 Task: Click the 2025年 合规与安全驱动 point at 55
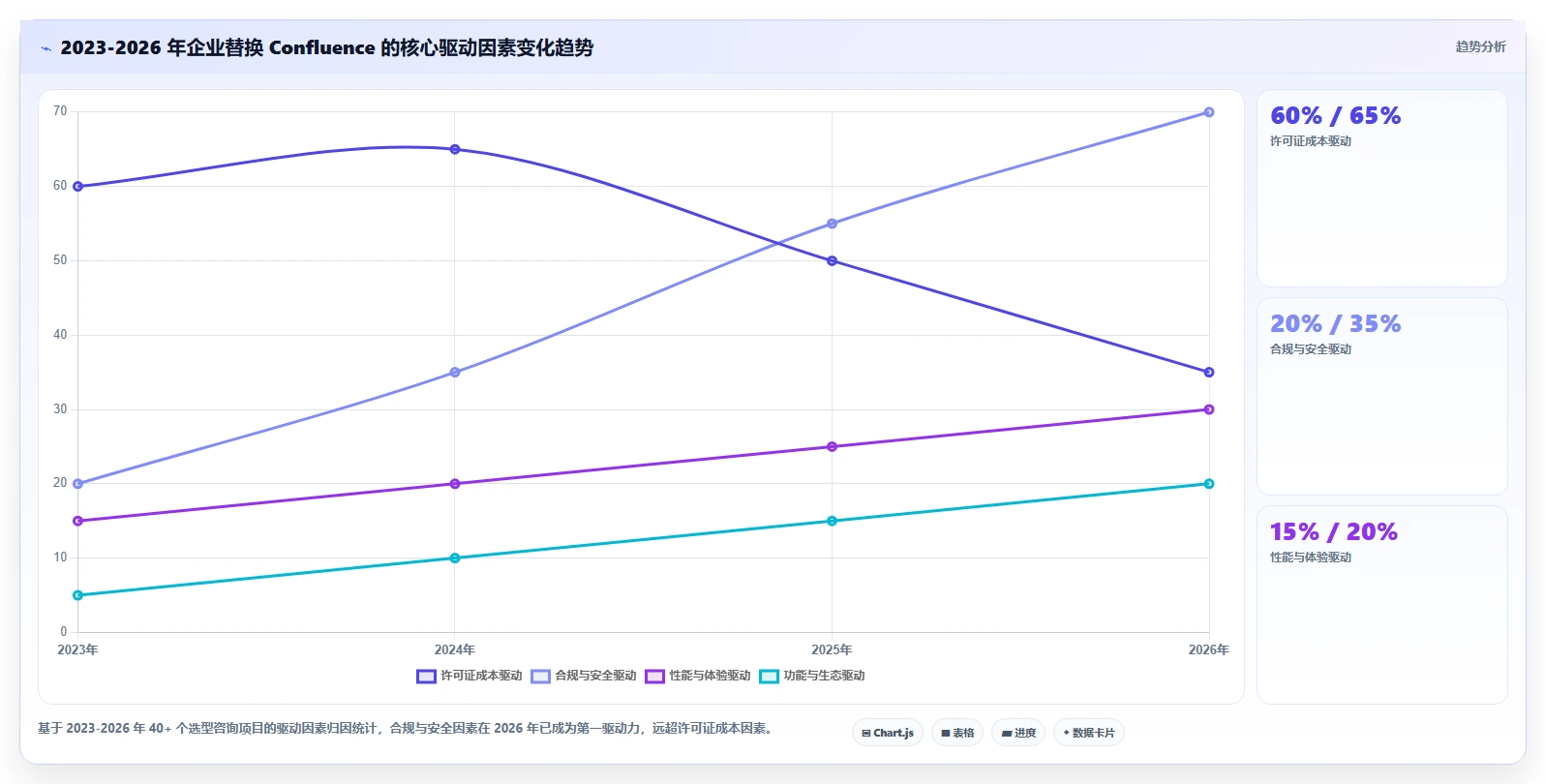pyautogui.click(x=832, y=224)
